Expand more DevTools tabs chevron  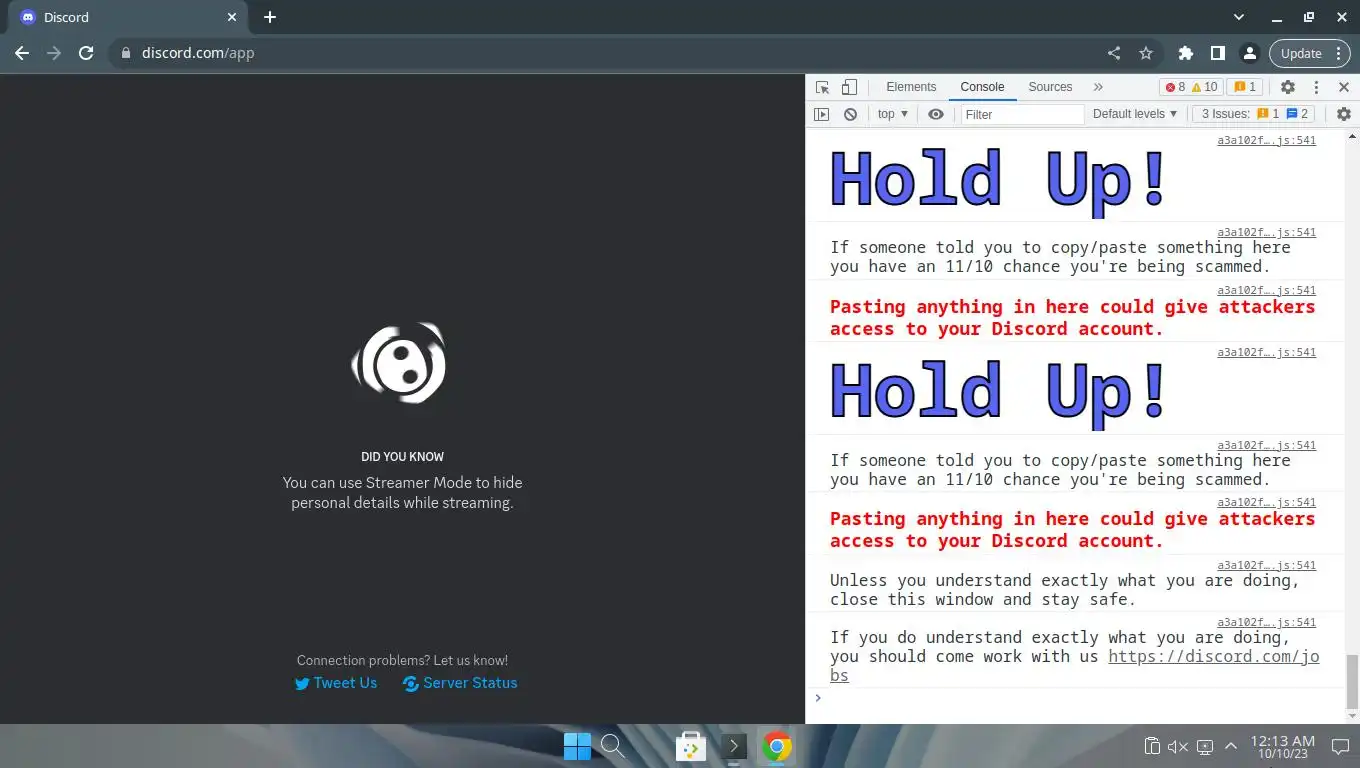click(x=1098, y=87)
